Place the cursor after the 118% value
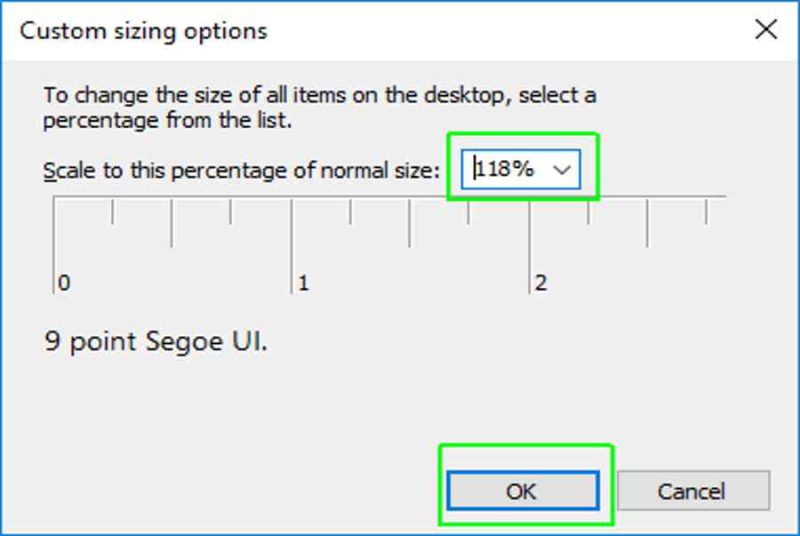Viewport: 800px width, 536px height. [537, 169]
